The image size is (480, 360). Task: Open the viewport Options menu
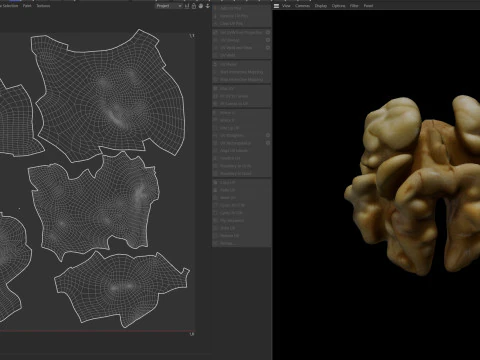click(338, 6)
